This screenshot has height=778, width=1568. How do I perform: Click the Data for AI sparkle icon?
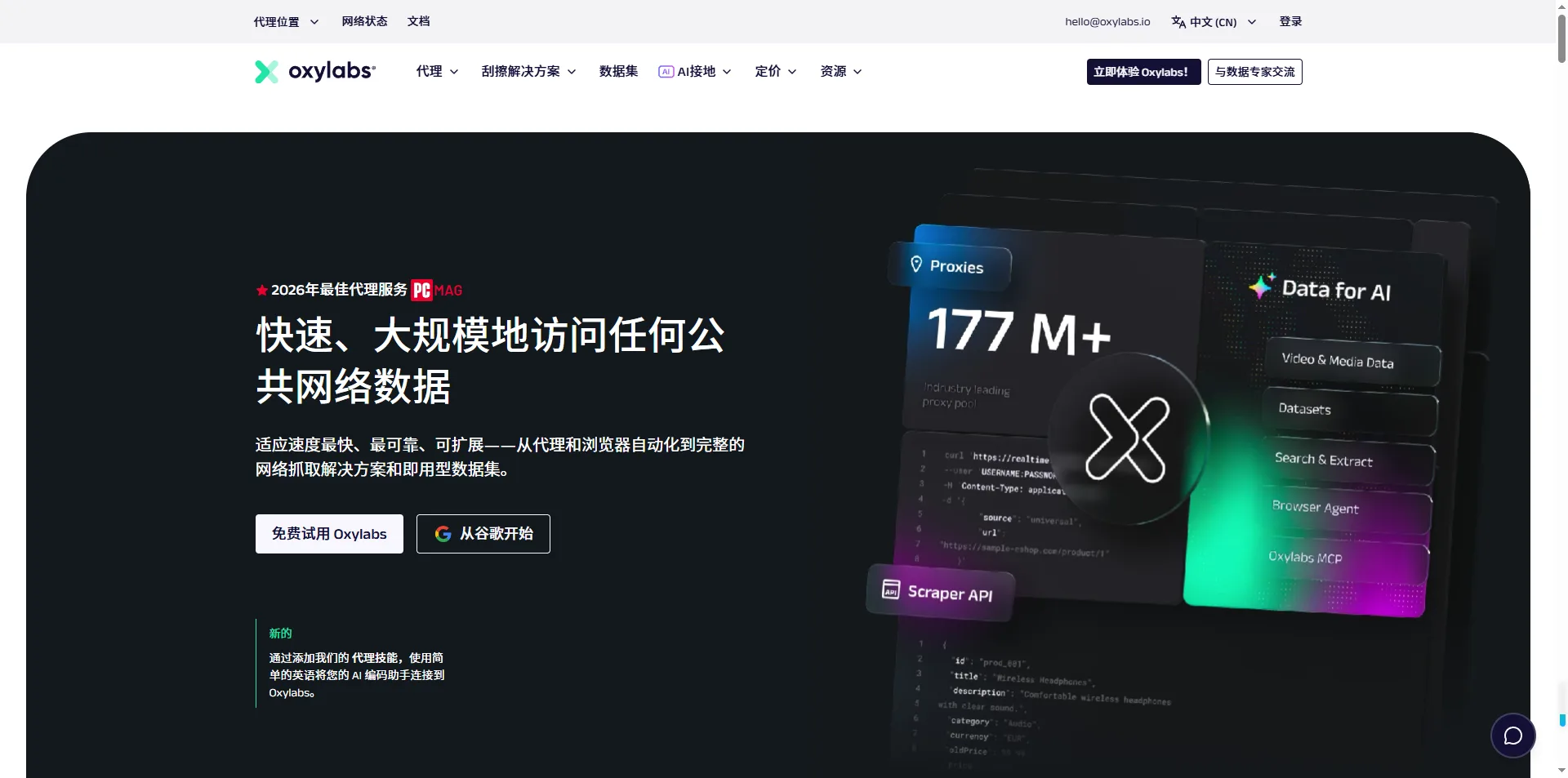[x=1262, y=285]
